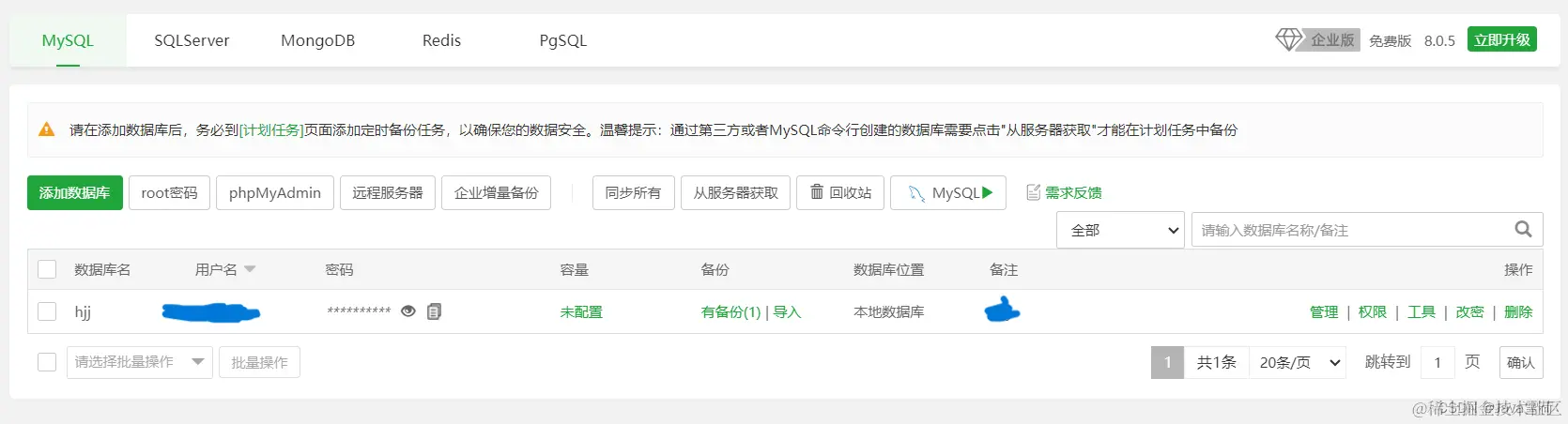Show the hjj database password

408,311
